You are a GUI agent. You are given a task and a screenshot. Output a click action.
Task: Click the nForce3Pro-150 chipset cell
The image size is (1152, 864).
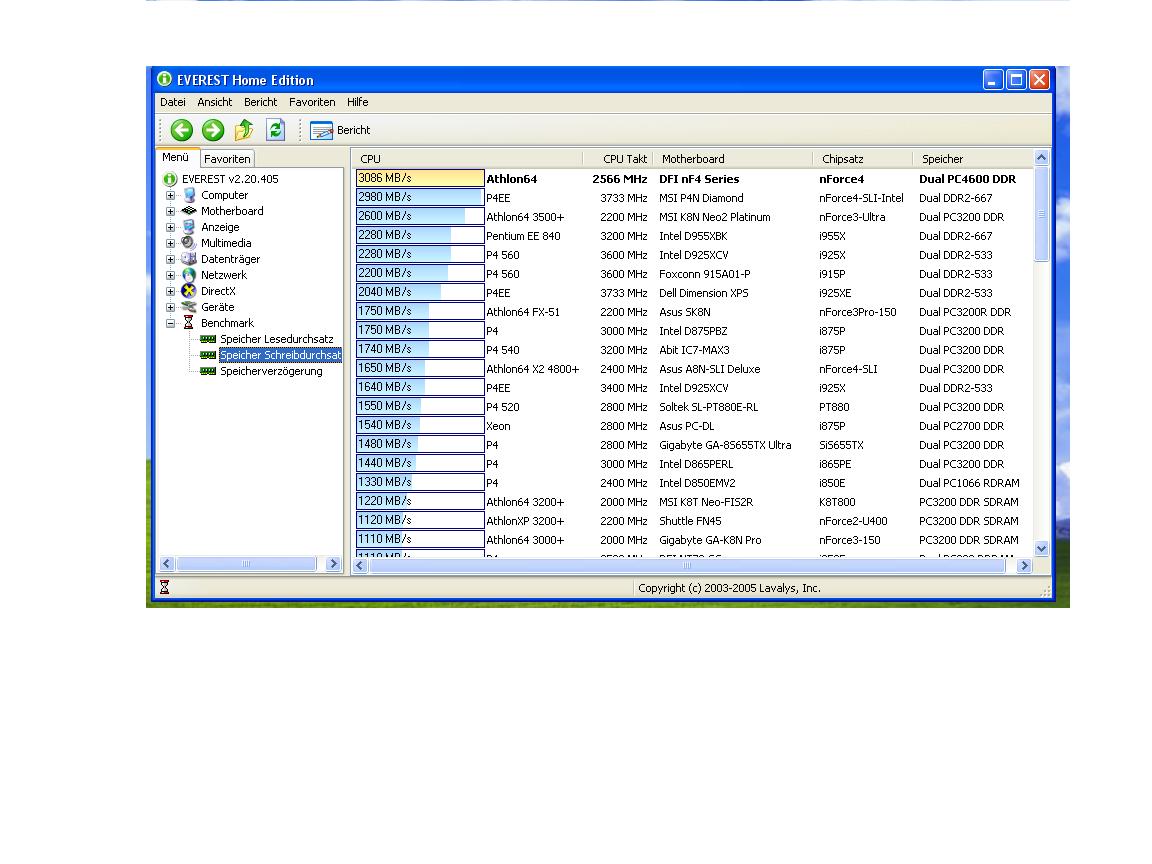point(857,312)
